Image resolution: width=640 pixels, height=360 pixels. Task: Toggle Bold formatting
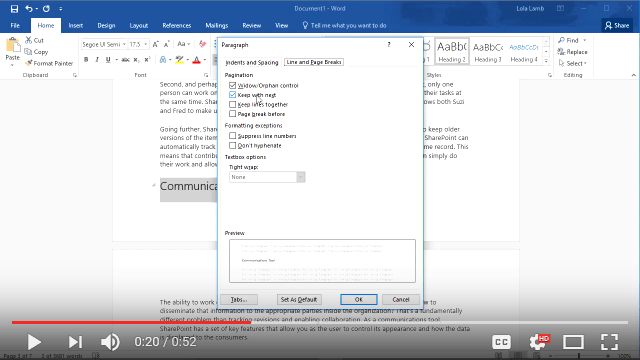tap(86, 60)
